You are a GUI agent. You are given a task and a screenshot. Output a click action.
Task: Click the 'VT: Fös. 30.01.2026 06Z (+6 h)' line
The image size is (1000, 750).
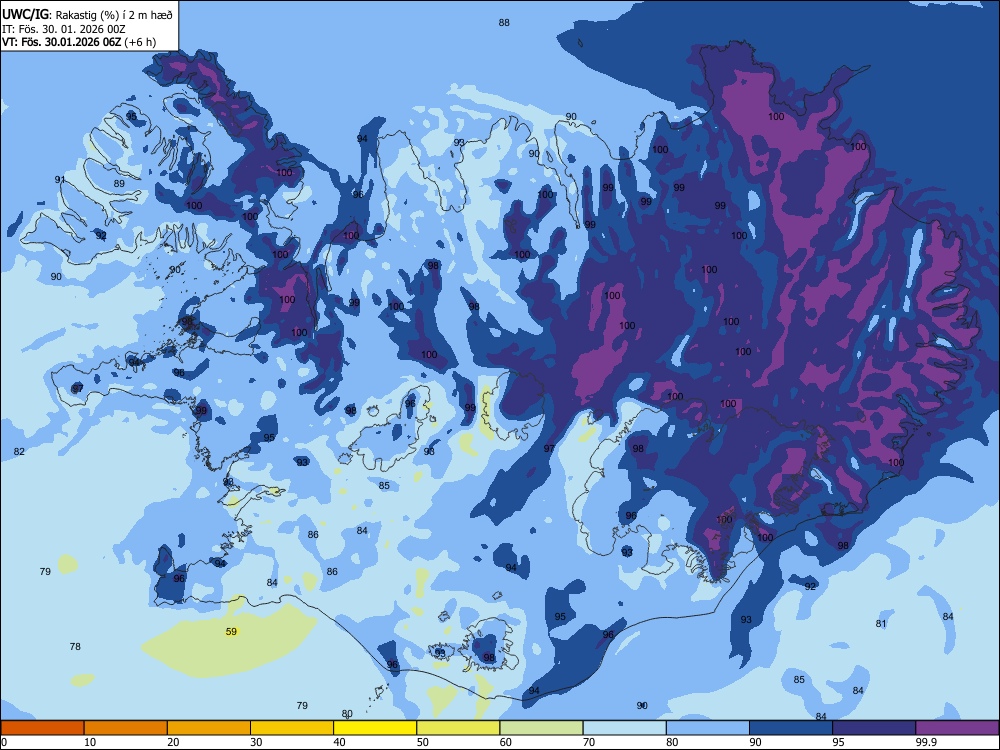tap(79, 42)
